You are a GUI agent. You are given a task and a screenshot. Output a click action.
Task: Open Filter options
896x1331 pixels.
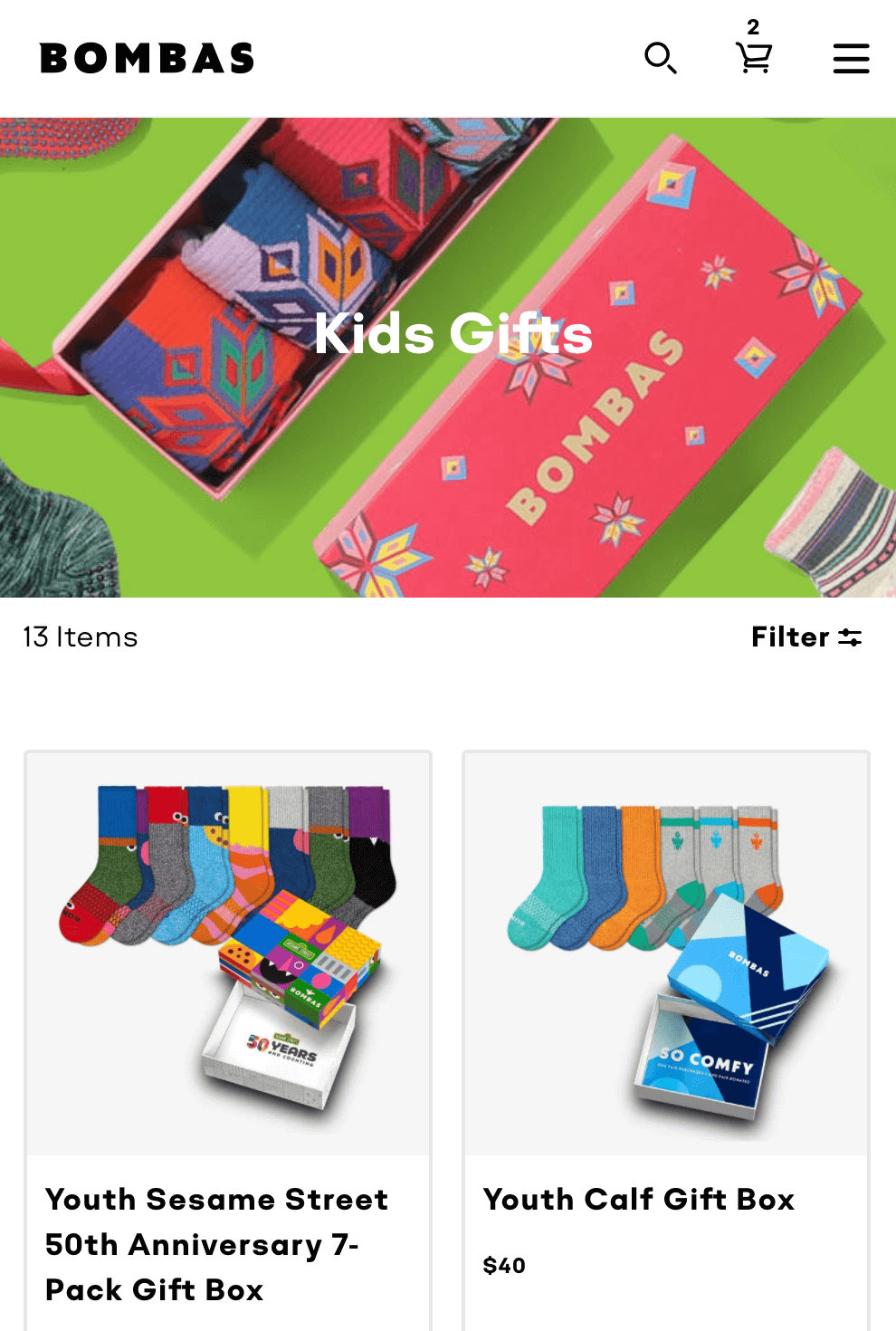point(806,637)
